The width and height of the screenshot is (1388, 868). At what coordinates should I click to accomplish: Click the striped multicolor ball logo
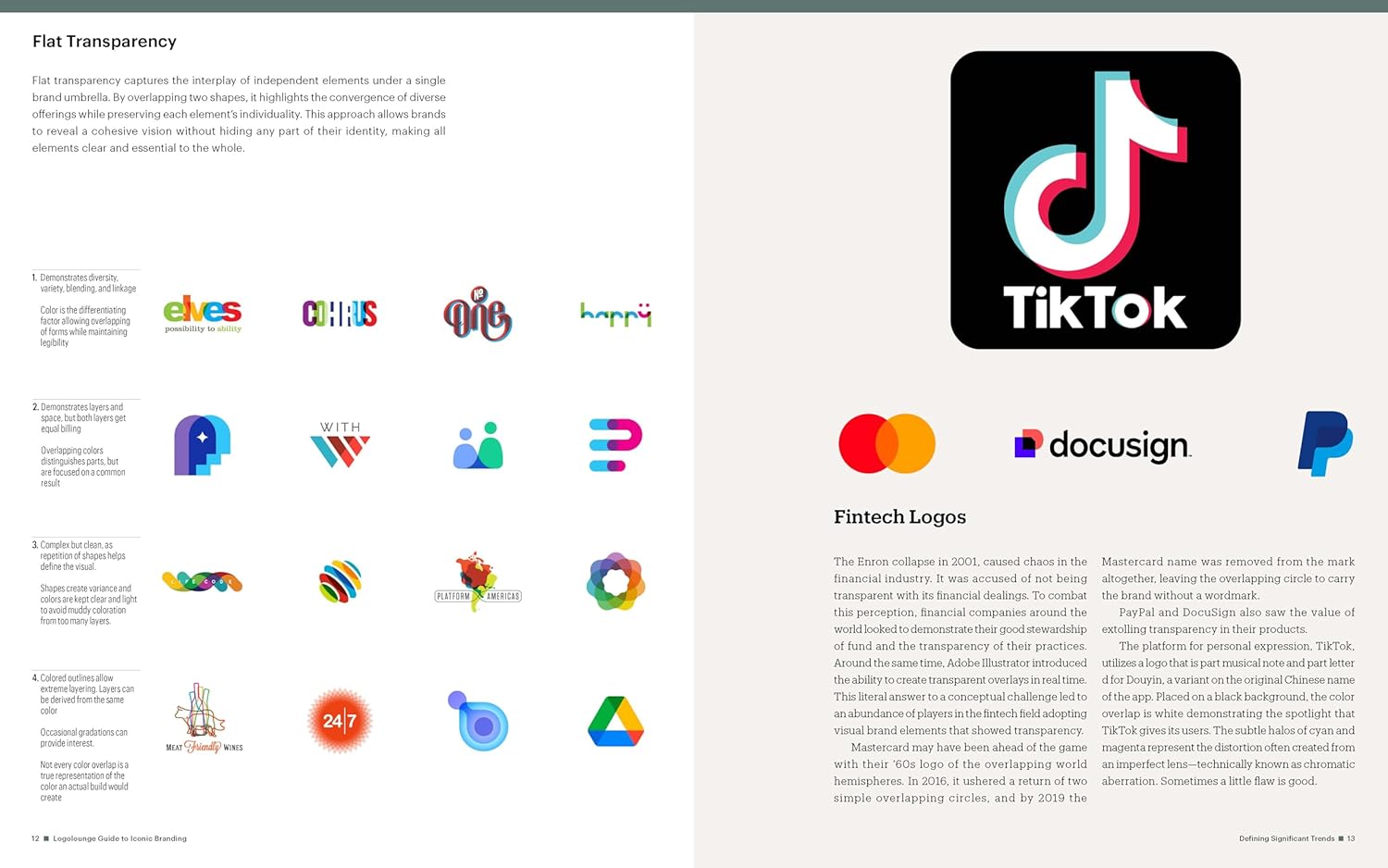pos(340,582)
